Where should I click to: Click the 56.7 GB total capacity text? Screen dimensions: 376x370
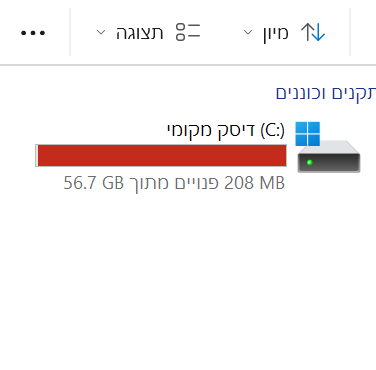point(94,183)
